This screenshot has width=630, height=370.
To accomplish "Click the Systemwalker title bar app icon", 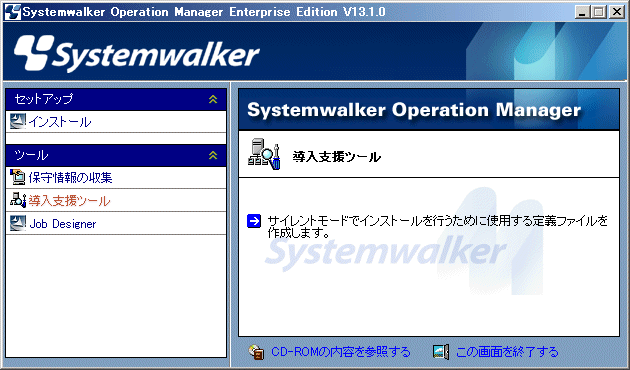I will pos(12,12).
